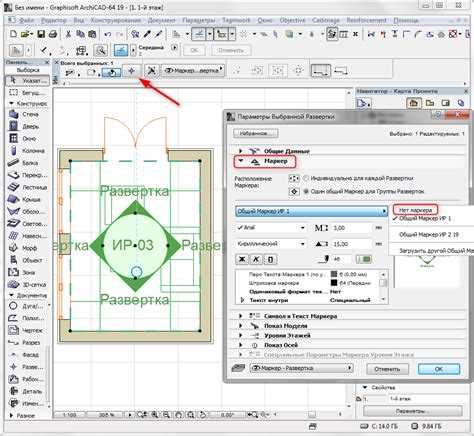Expand the Показ Модели section
474x436 pixels.
click(241, 325)
